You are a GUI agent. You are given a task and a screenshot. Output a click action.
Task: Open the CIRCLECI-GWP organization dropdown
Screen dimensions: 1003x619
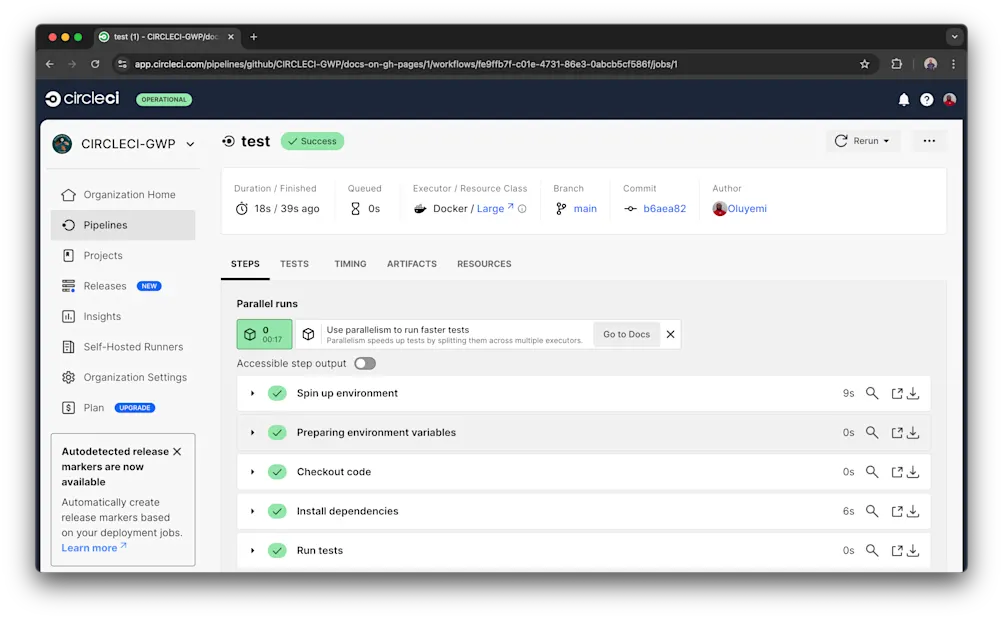(x=122, y=143)
